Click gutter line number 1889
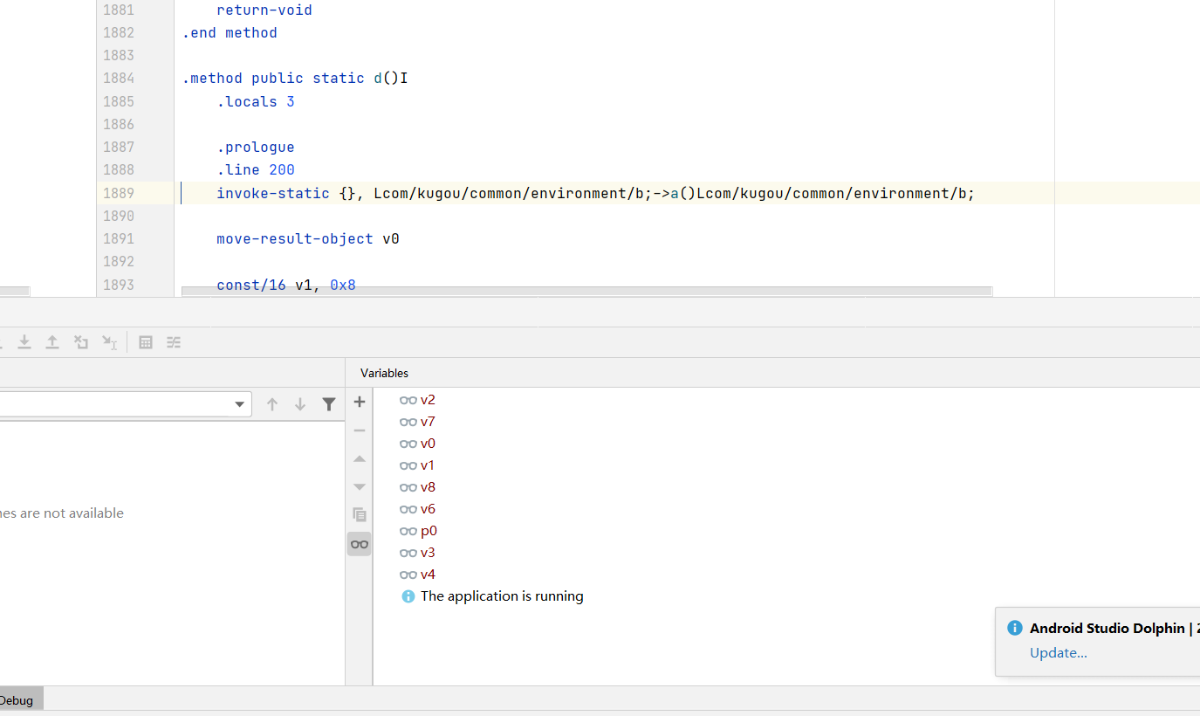 click(x=118, y=193)
